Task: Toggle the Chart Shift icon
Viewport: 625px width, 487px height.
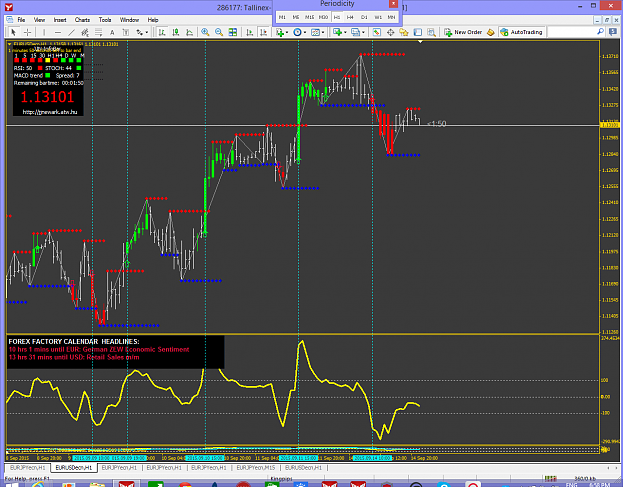Action: 263,32
